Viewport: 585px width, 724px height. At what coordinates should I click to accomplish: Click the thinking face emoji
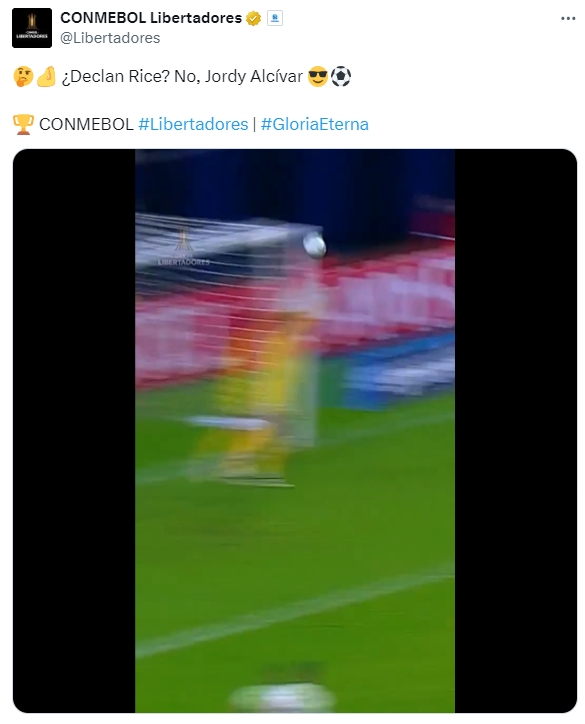(24, 77)
